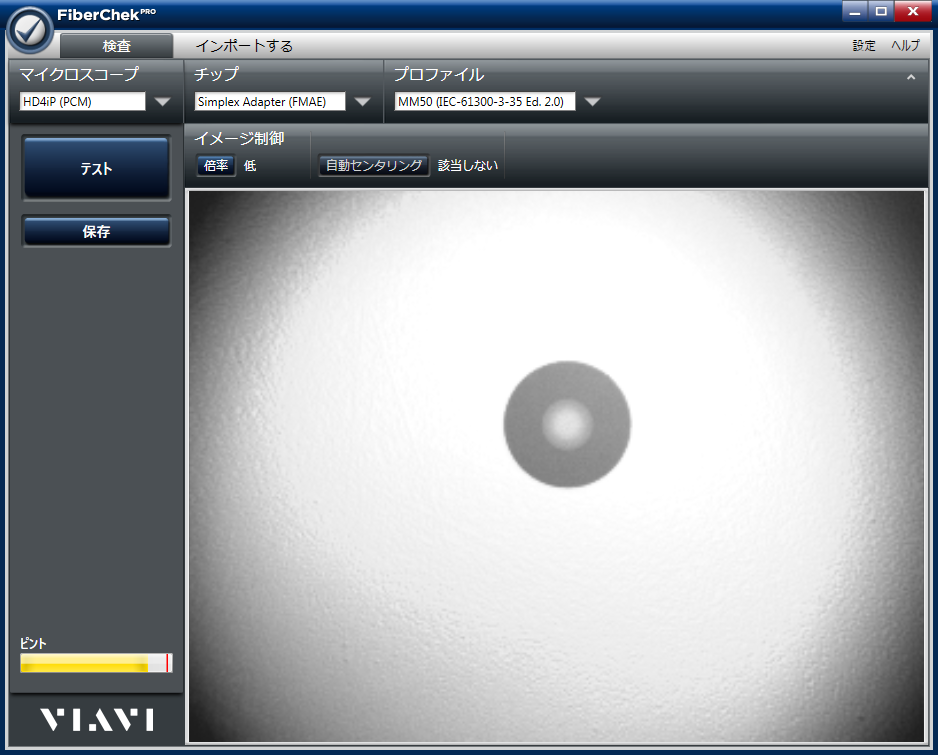Screen dimensions: 938x755
Task: Expand the マイクロスコープ dropdown arrow
Action: [162, 102]
